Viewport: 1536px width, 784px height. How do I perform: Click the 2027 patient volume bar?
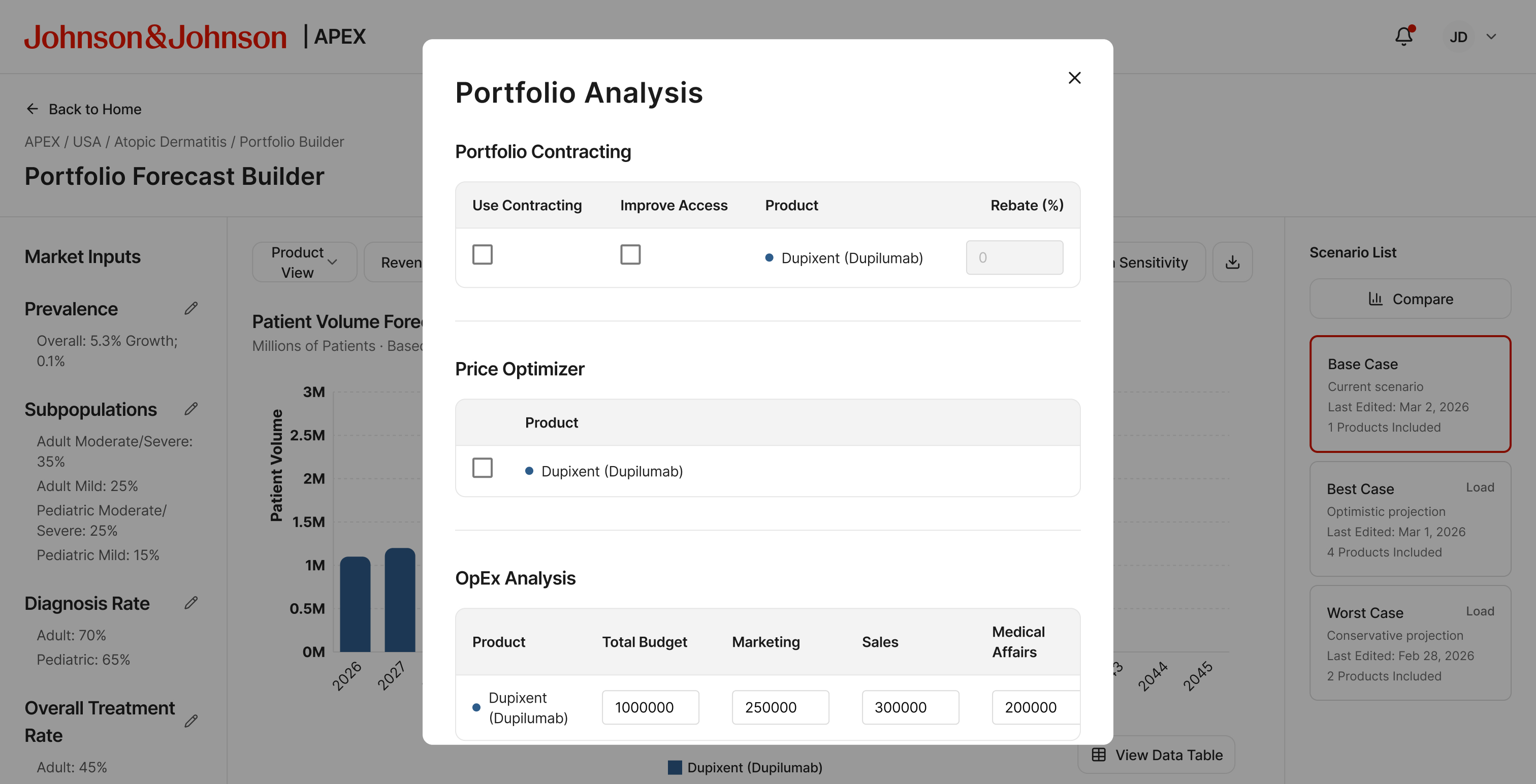tap(400, 600)
